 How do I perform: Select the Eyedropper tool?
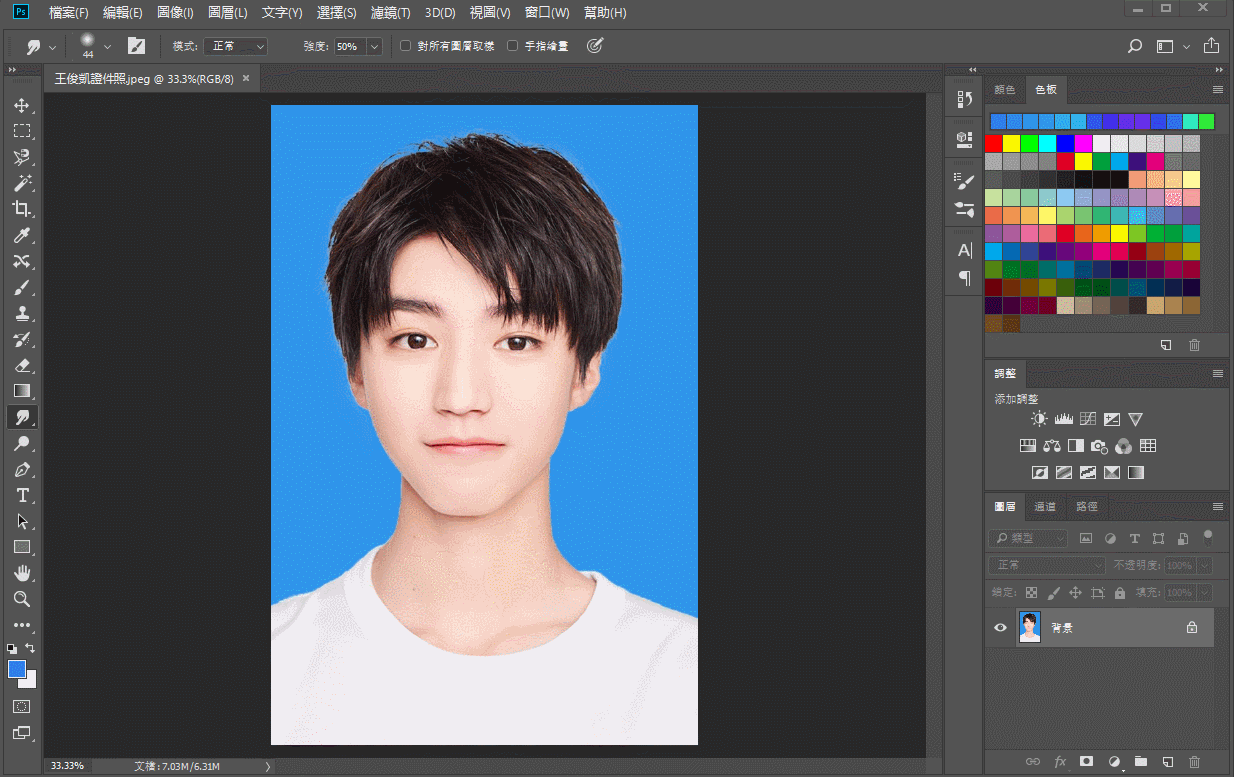click(x=21, y=235)
